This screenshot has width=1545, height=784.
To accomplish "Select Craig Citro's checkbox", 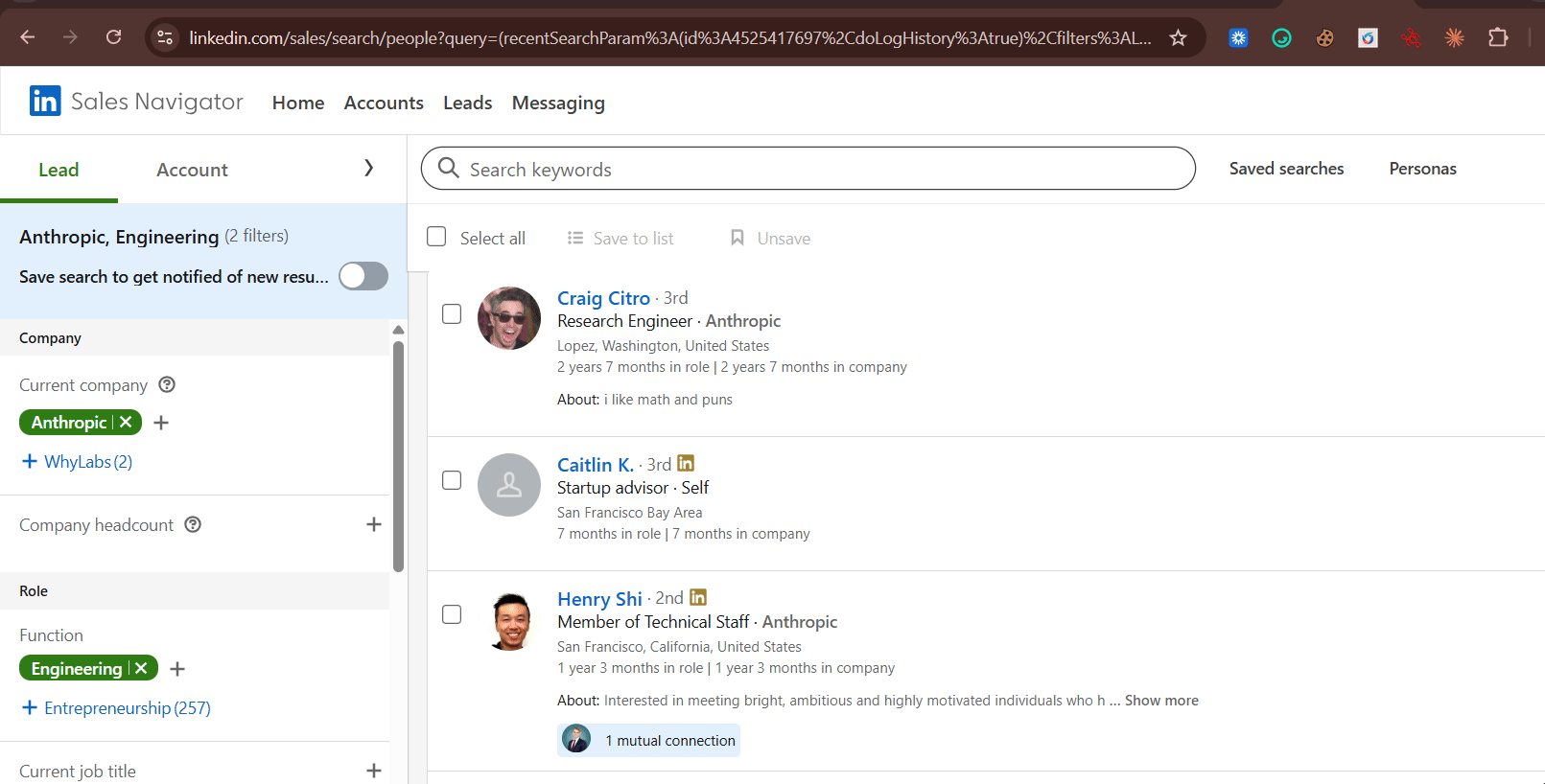I will click(452, 314).
